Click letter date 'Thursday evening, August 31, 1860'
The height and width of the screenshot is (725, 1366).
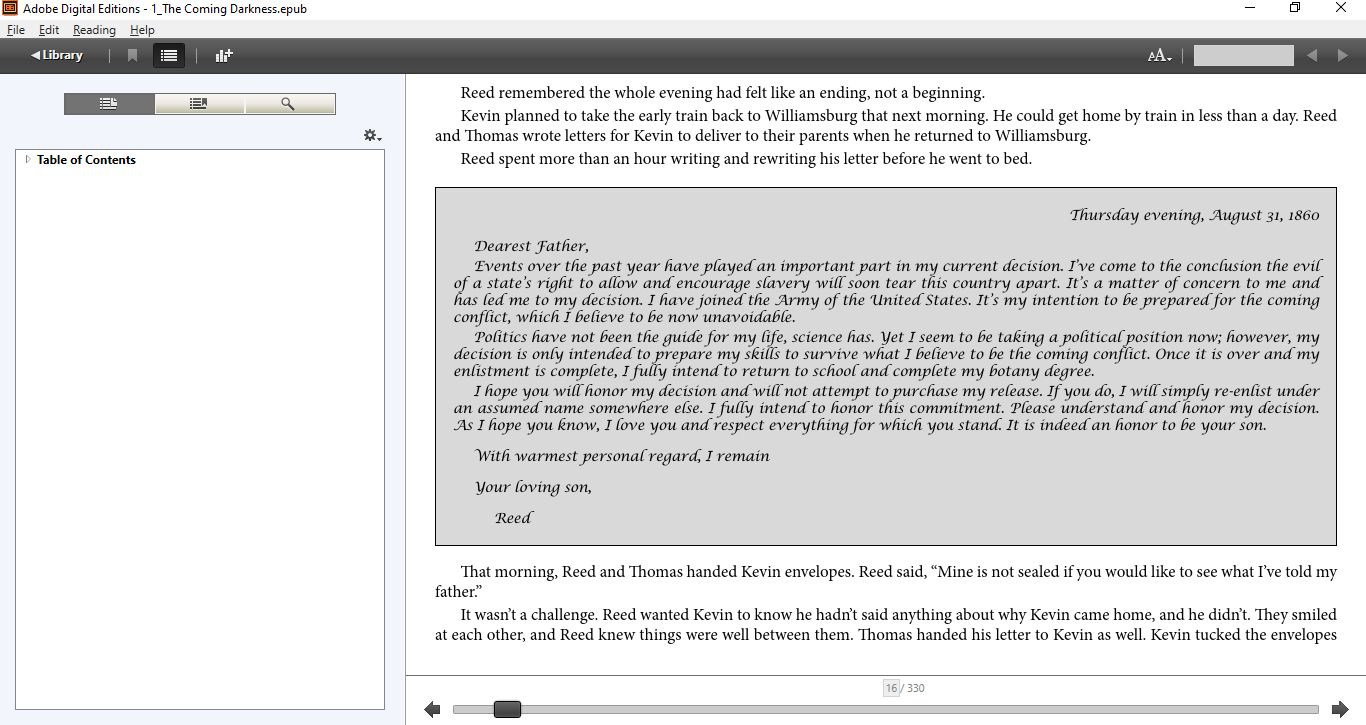1194,215
